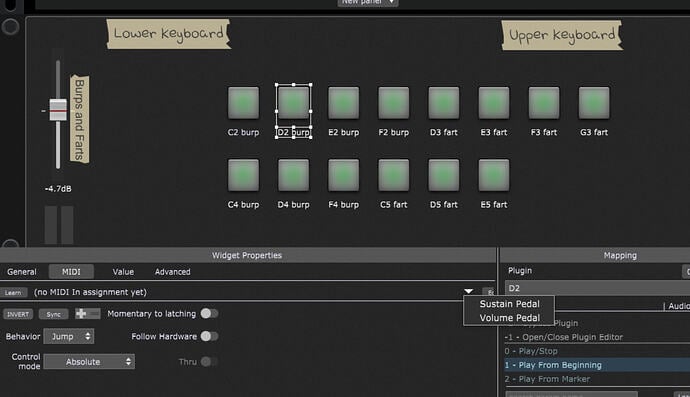Click the level meter below the fader
Image resolution: width=690 pixels, height=397 pixels.
pos(59,225)
